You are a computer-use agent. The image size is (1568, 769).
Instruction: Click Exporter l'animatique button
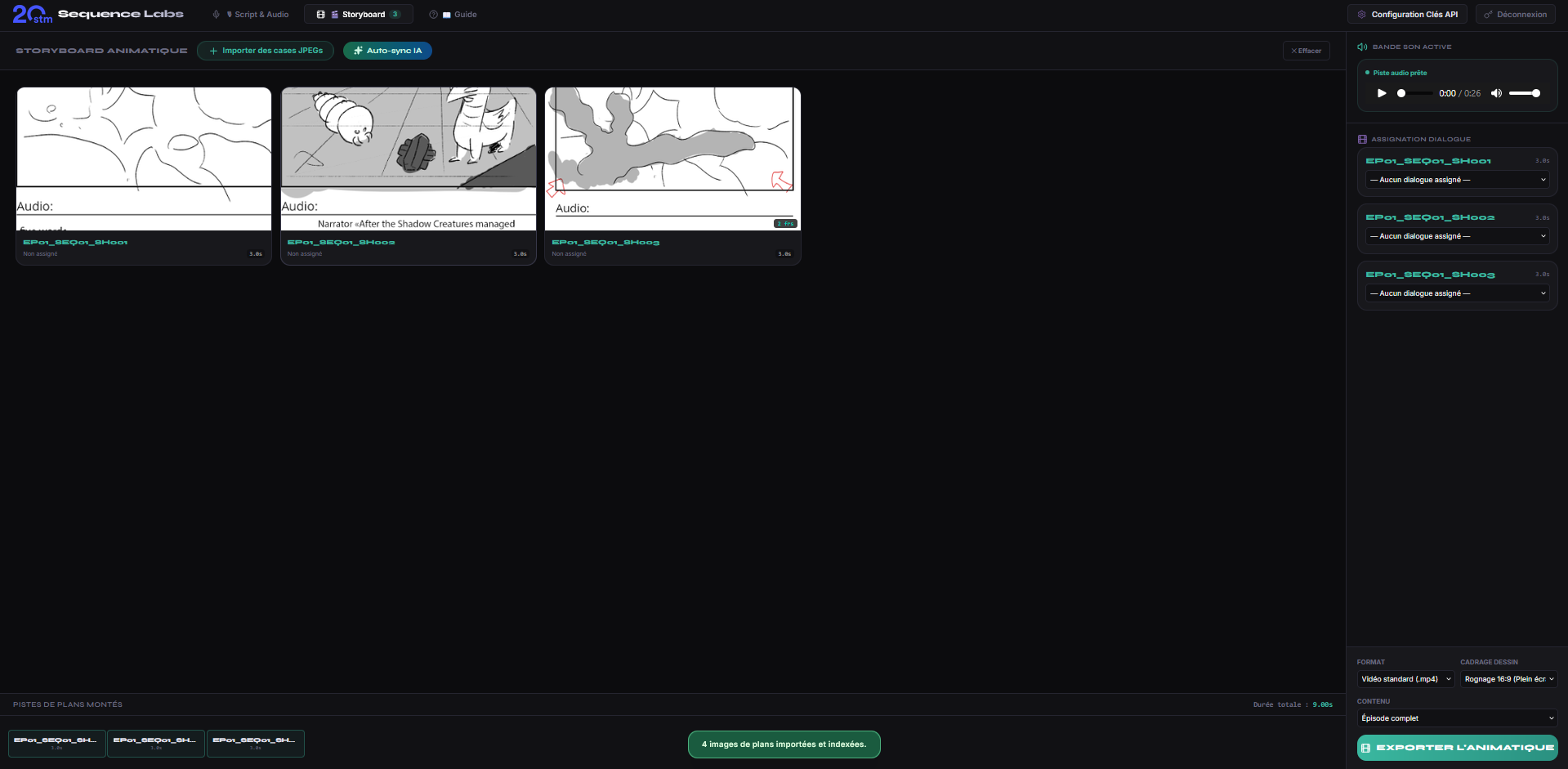[1458, 748]
